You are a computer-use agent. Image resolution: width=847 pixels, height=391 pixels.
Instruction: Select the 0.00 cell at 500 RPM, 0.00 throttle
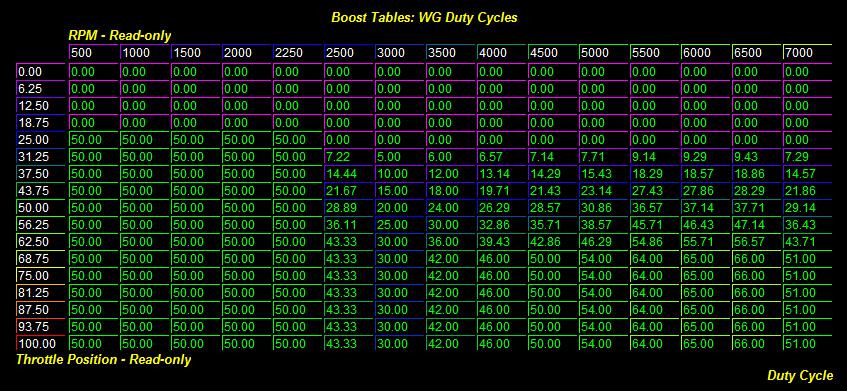(93, 72)
